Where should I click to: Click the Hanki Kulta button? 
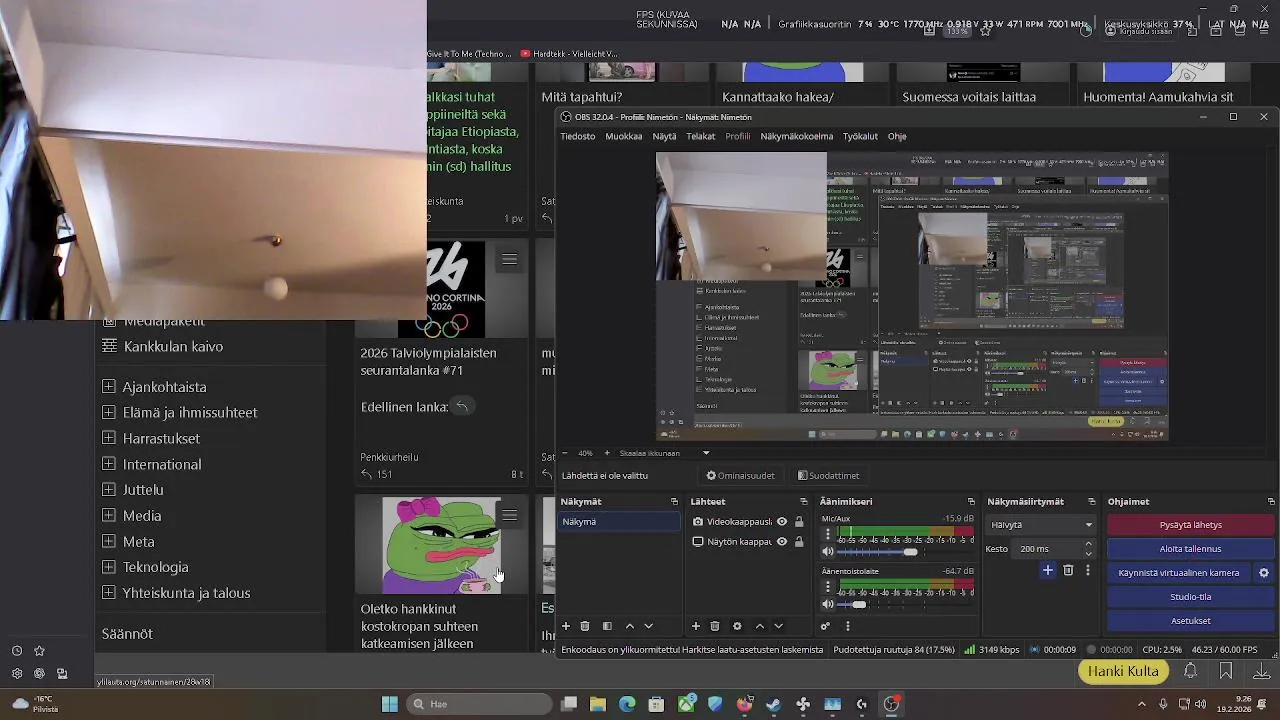point(1123,671)
